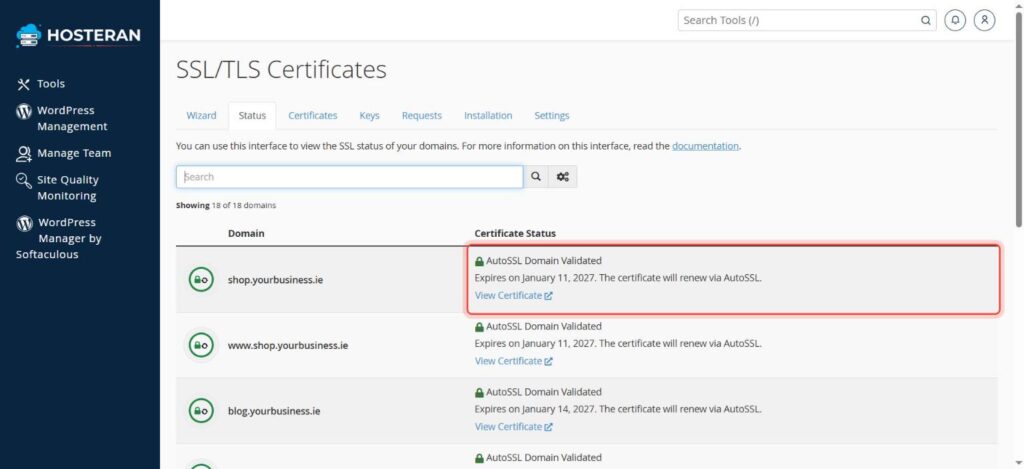
Task: Click the SSL/TLS Certificates heading
Action: pyautogui.click(x=281, y=69)
